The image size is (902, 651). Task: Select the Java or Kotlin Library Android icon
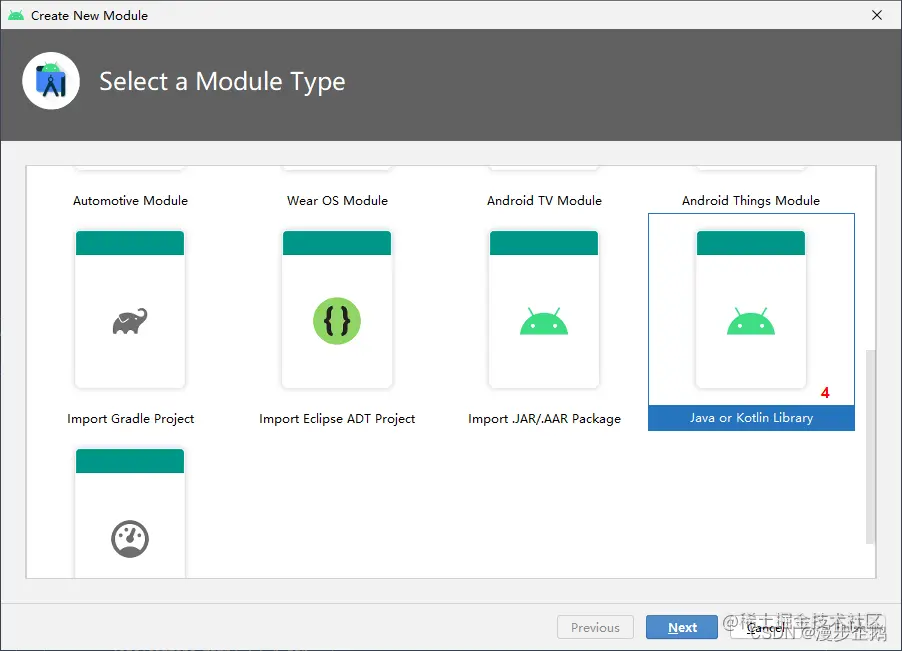tap(751, 321)
